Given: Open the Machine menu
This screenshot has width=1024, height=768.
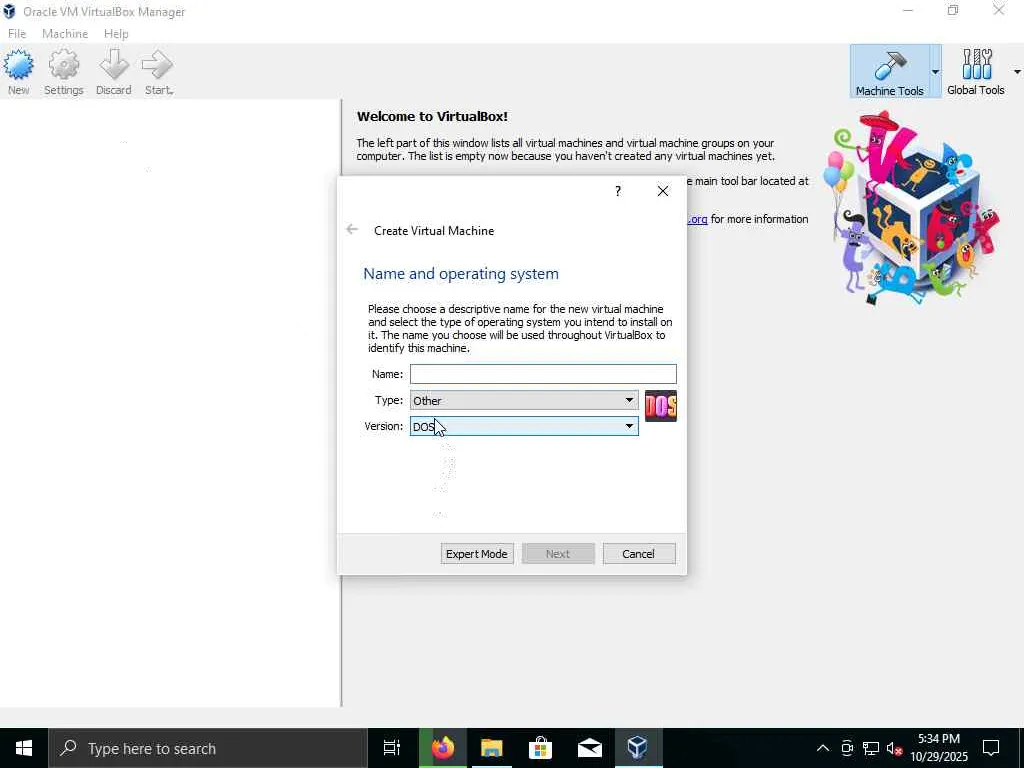Looking at the screenshot, I should [x=65, y=33].
